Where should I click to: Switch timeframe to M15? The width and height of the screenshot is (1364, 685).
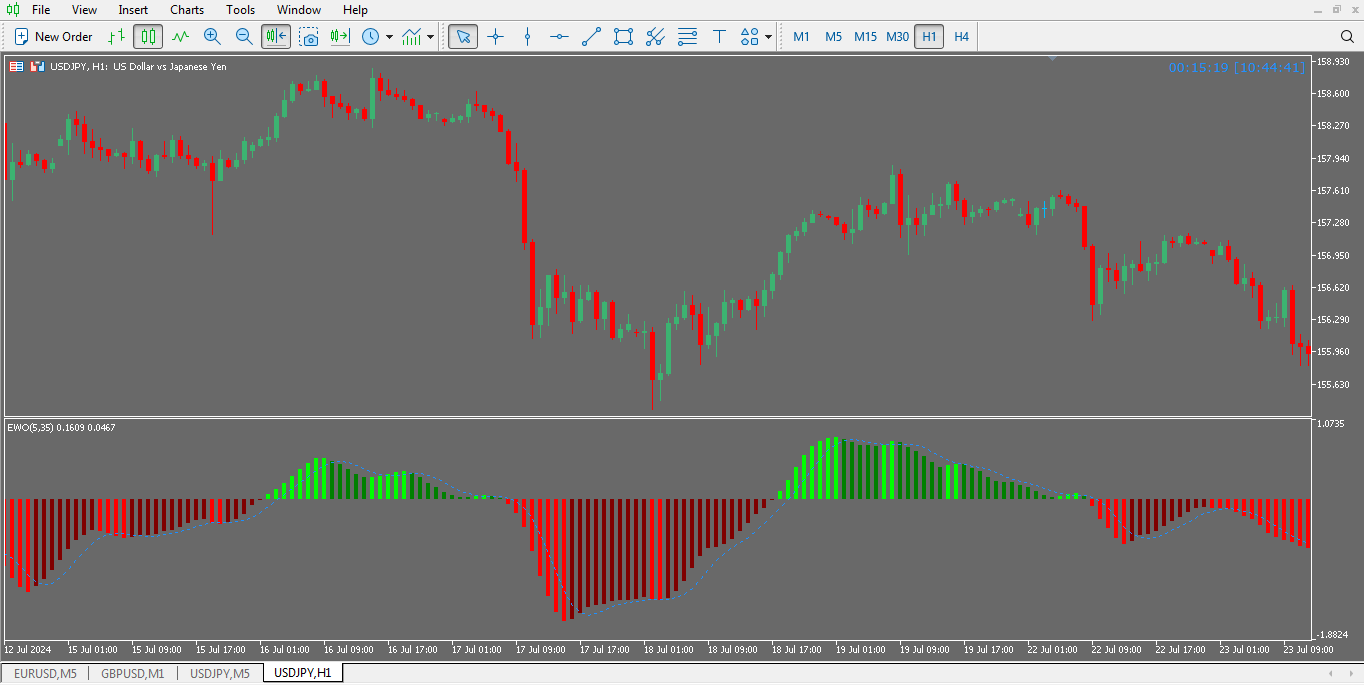pos(865,37)
